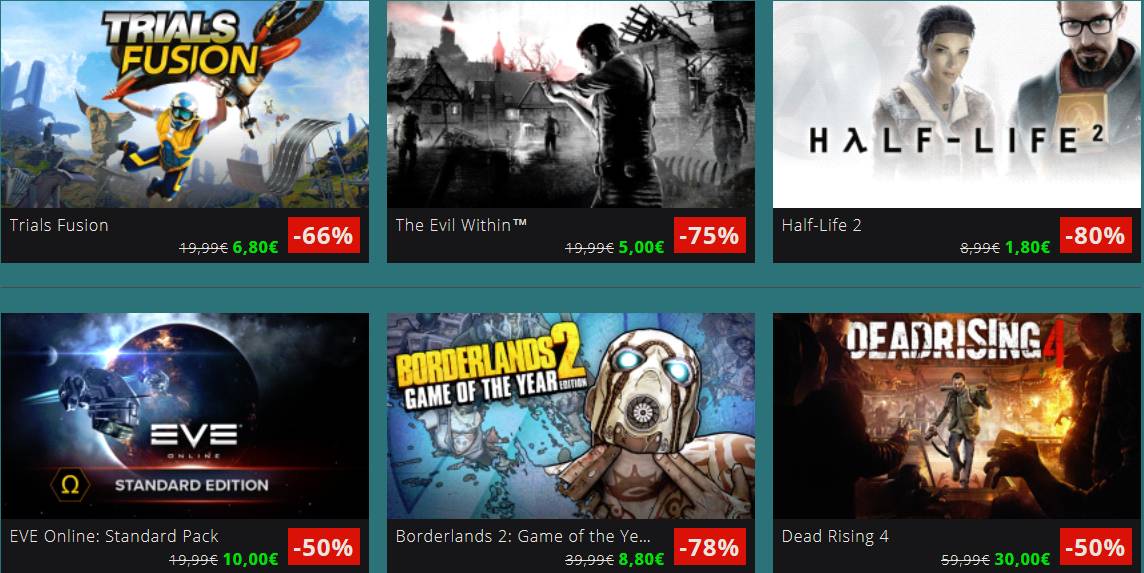The image size is (1144, 573).
Task: Click the Trials Fusion title link
Action: click(59, 225)
